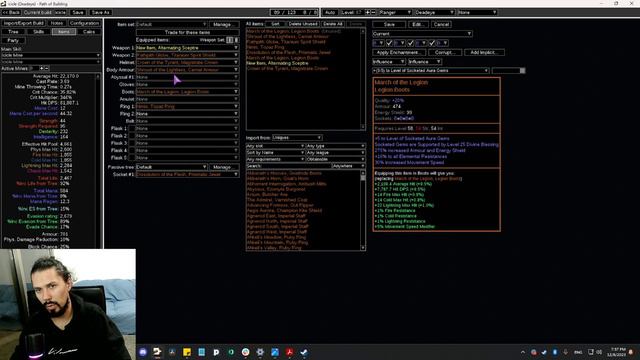640x360 pixels.
Task: Click the Save As button in top bar
Action: coord(100,12)
